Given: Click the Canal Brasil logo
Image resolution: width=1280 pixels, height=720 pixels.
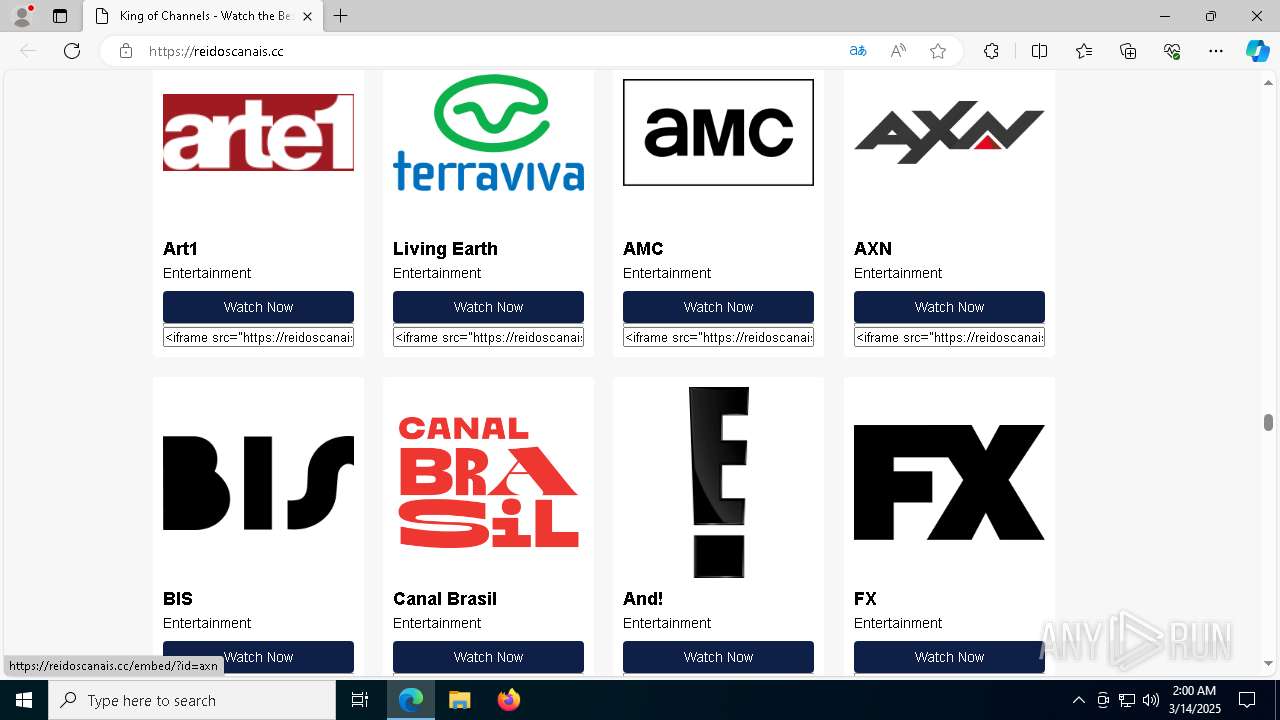Looking at the screenshot, I should tap(488, 482).
